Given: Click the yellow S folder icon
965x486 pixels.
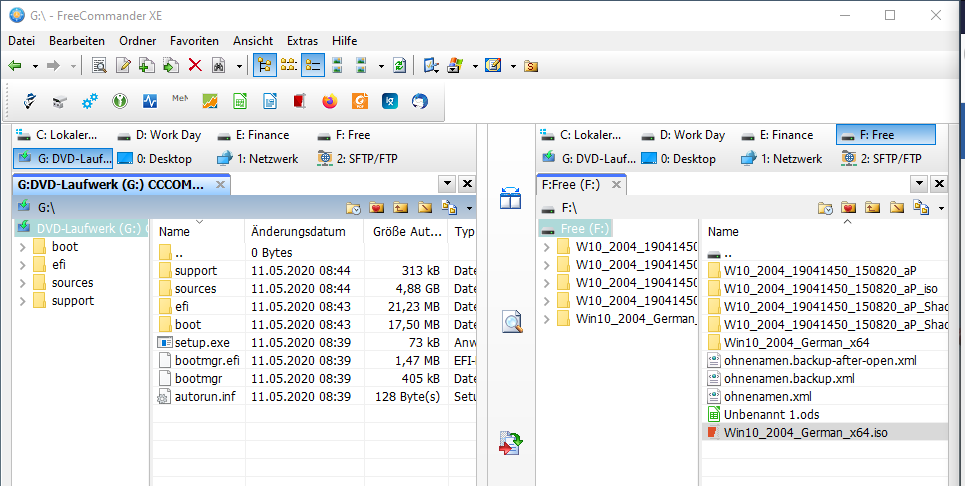Looking at the screenshot, I should [x=531, y=66].
